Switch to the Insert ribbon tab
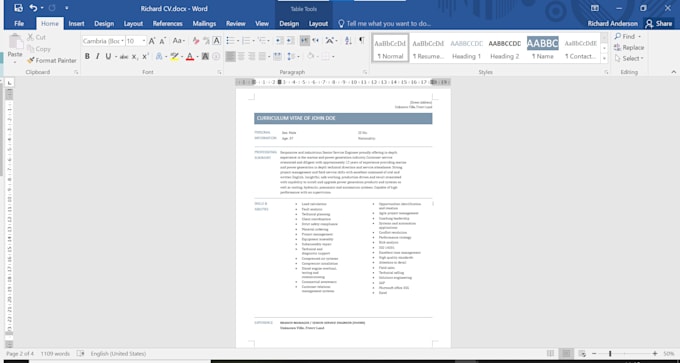The height and width of the screenshot is (363, 680). (x=76, y=24)
